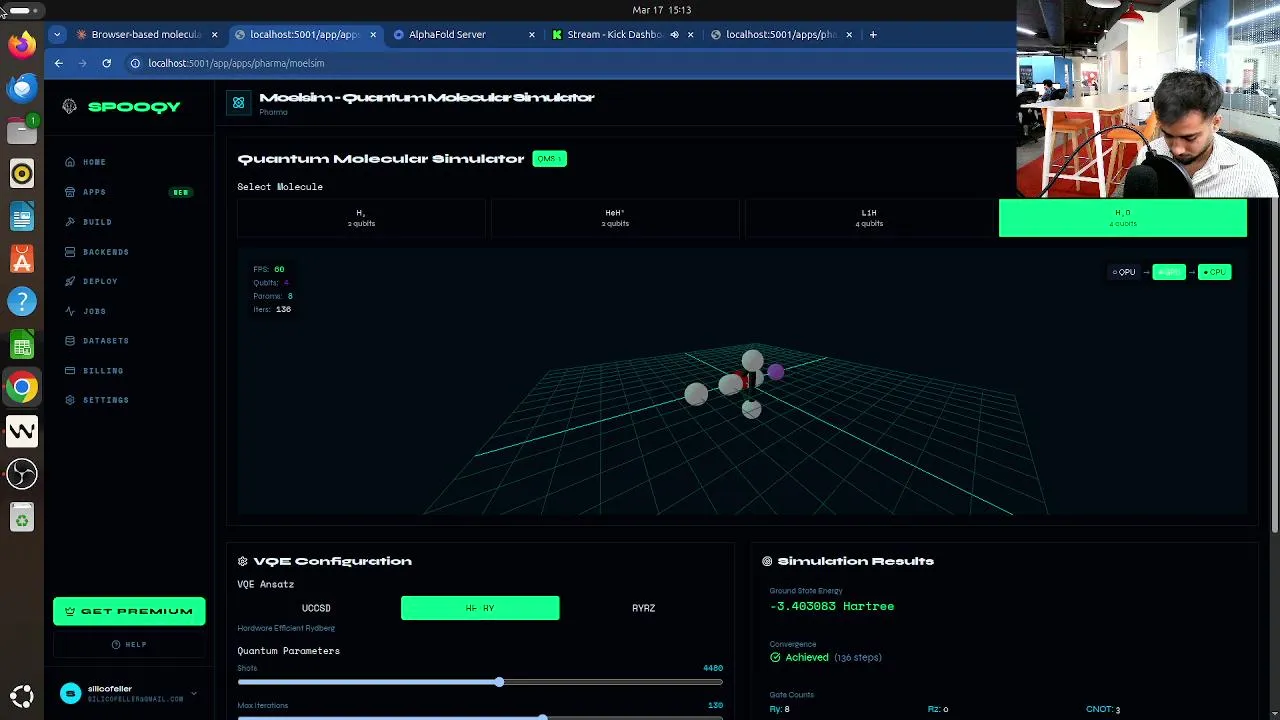Image resolution: width=1280 pixels, height=720 pixels.
Task: Open Build in the sidebar
Action: tap(97, 222)
